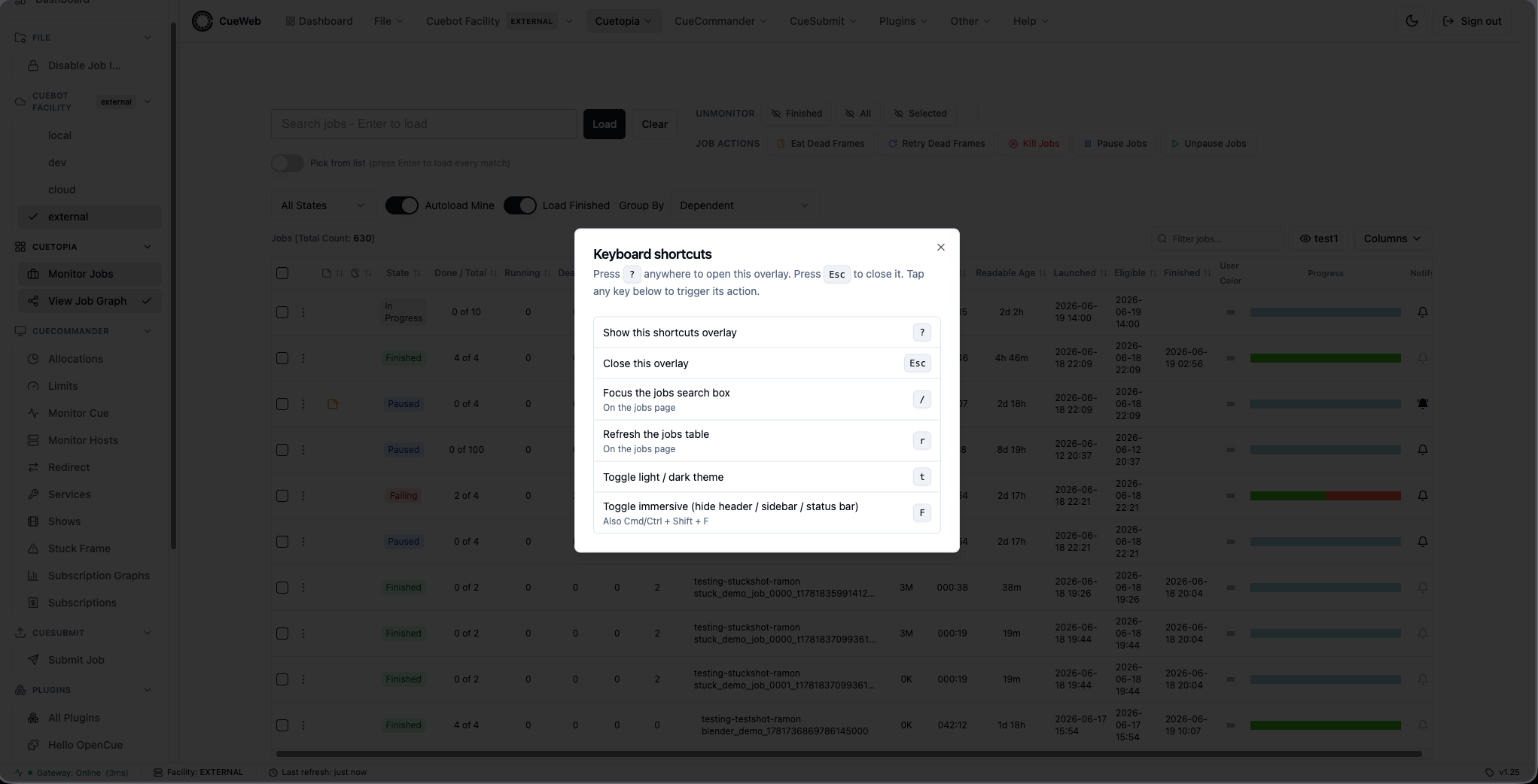The image size is (1538, 784).
Task: Click notify bell for In Progress job
Action: 1422,312
